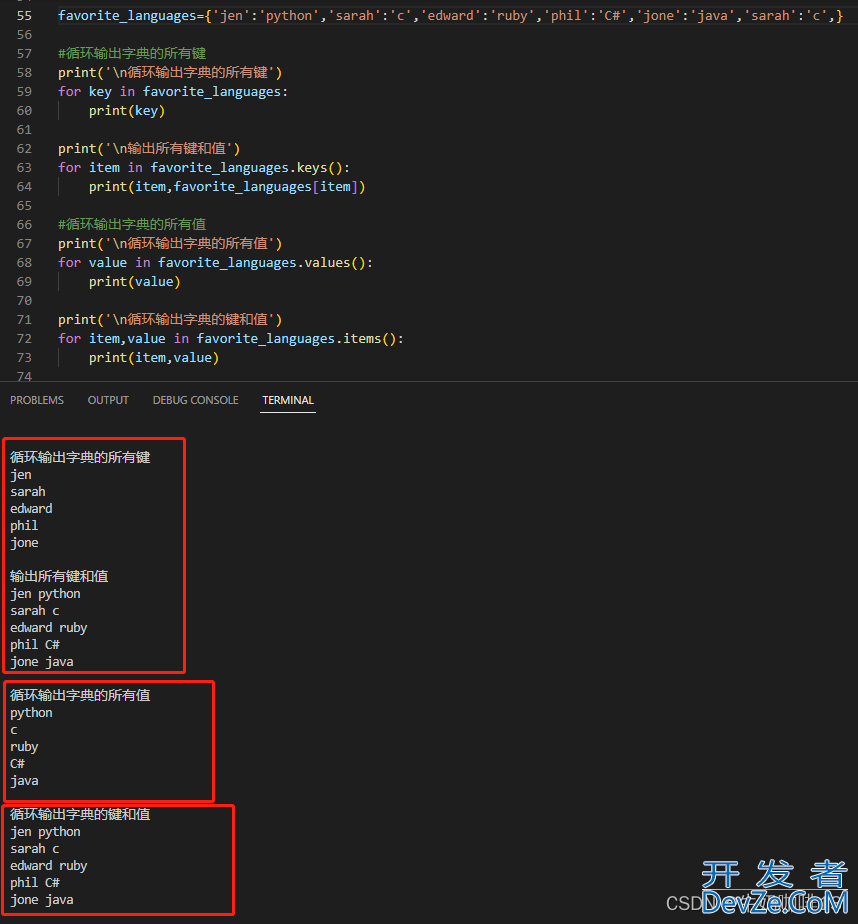858x924 pixels.
Task: Click the print(key) statement
Action: coord(127,111)
